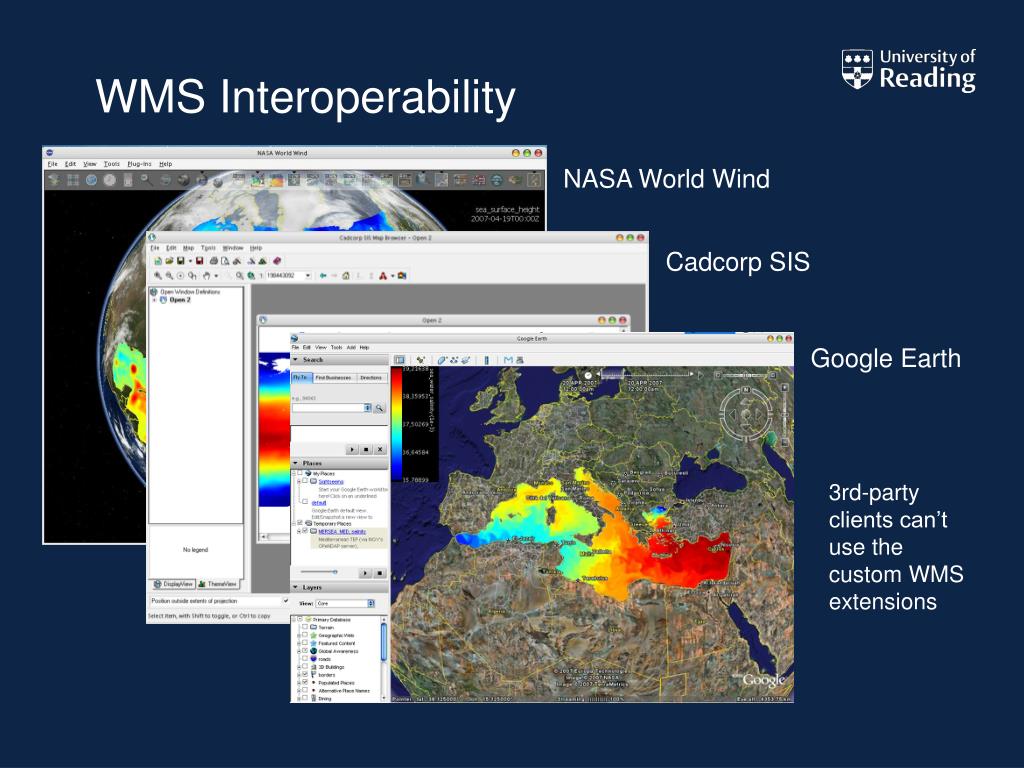Image resolution: width=1024 pixels, height=768 pixels.
Task: Click the ruler icon in Google Earth toolbar
Action: coord(487,360)
